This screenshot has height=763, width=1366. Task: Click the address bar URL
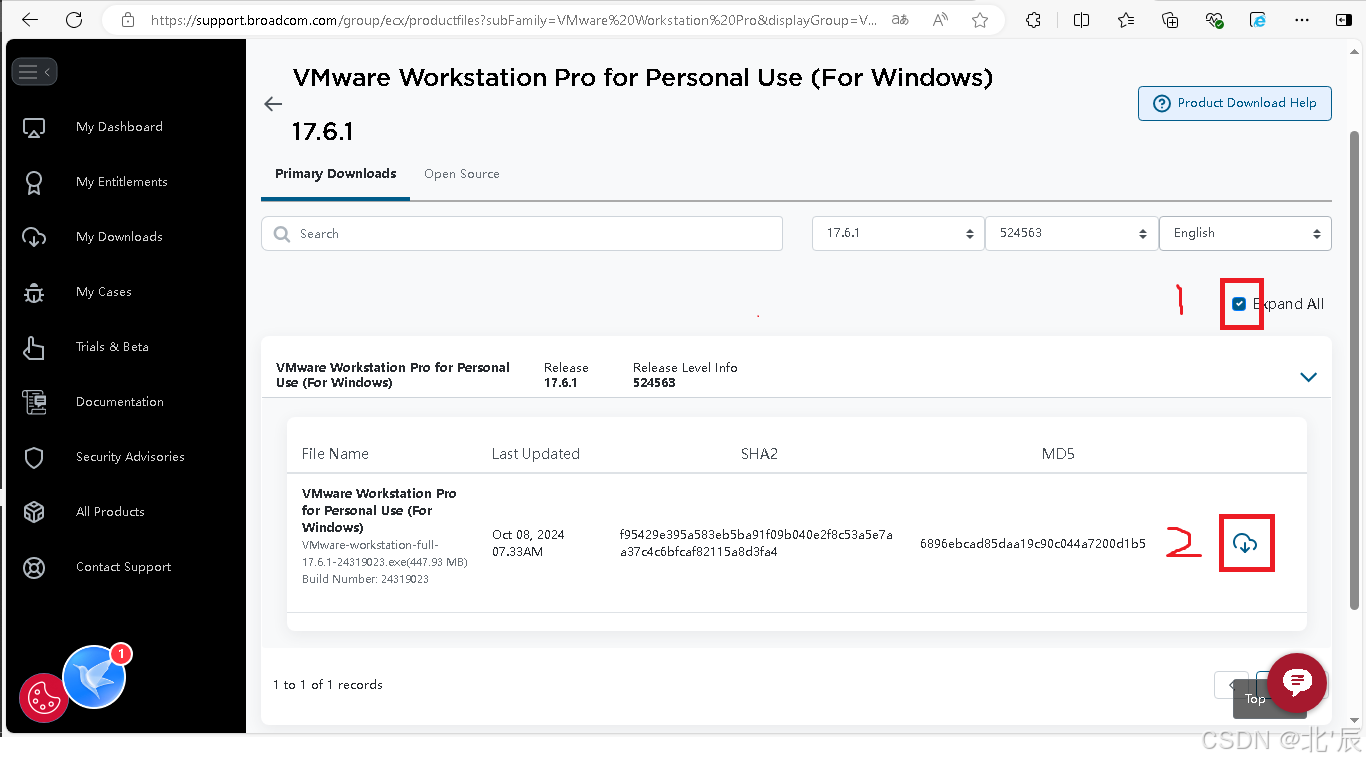point(514,20)
